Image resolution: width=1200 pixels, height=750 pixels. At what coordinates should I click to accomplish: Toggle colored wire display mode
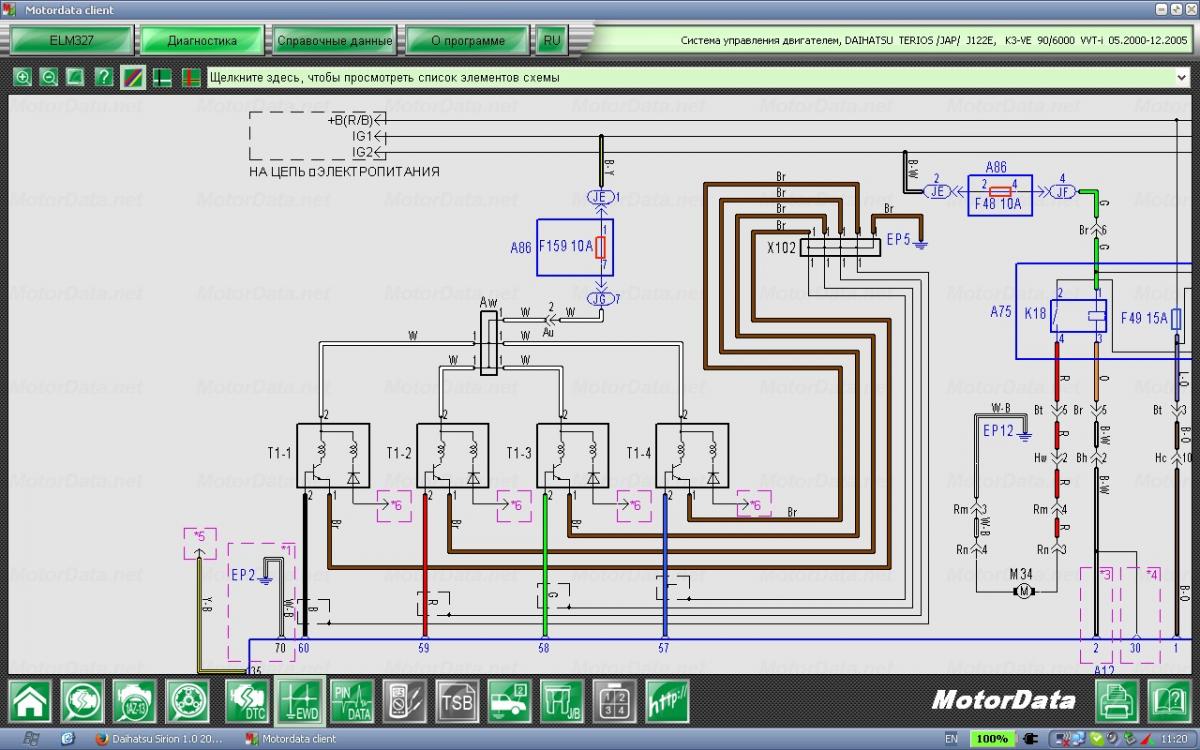click(x=133, y=77)
